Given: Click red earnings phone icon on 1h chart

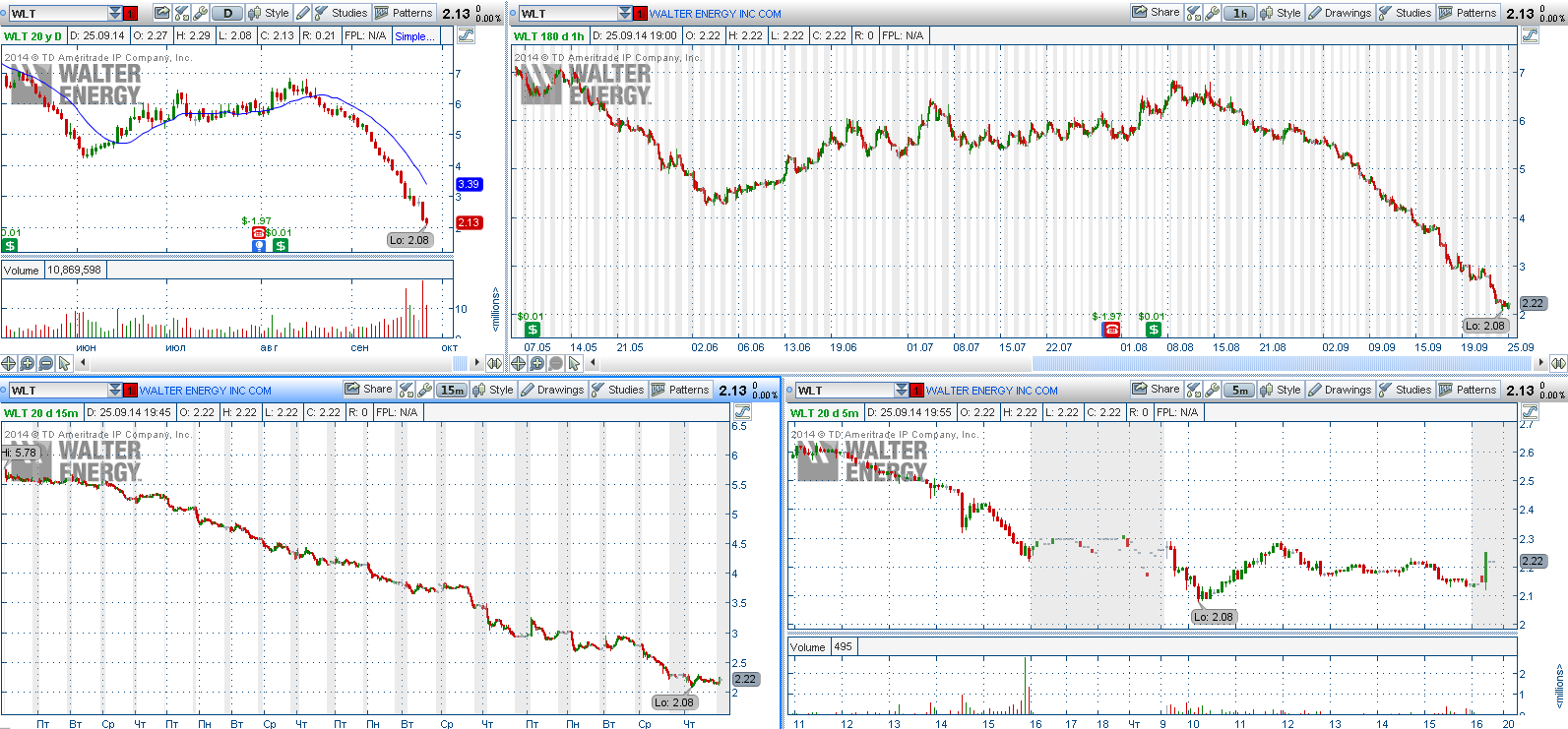Looking at the screenshot, I should click(x=1111, y=330).
